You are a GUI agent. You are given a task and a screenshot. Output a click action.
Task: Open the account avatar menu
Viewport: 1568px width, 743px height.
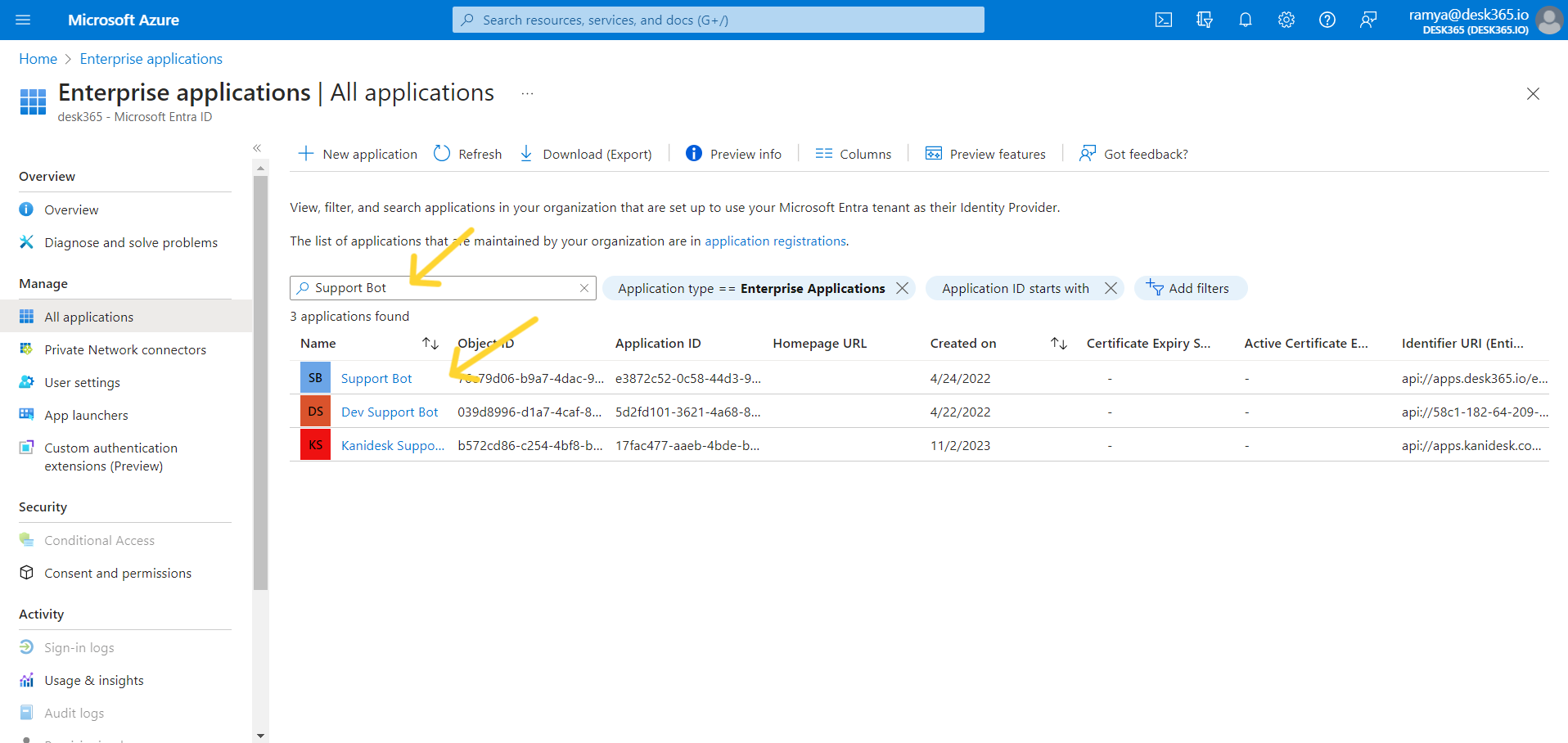pyautogui.click(x=1548, y=20)
